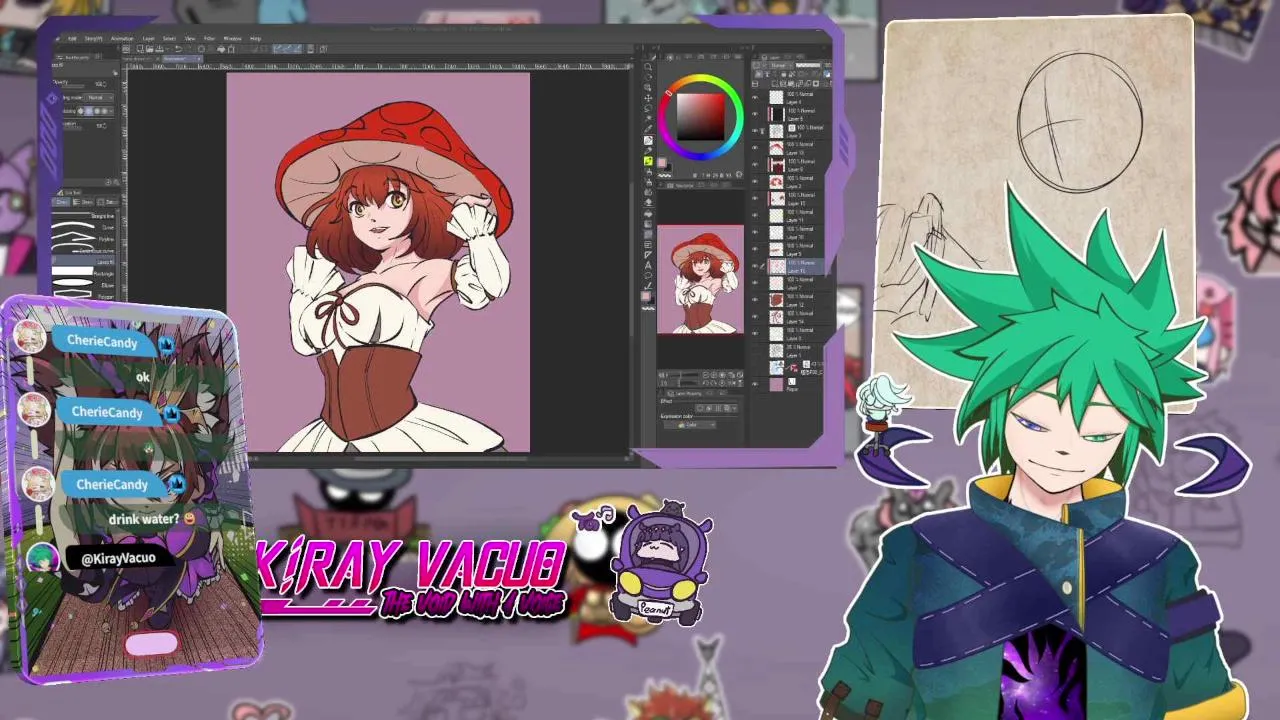Select the highlighted yellow-green brush tool
This screenshot has width=1280, height=720.
[648, 161]
